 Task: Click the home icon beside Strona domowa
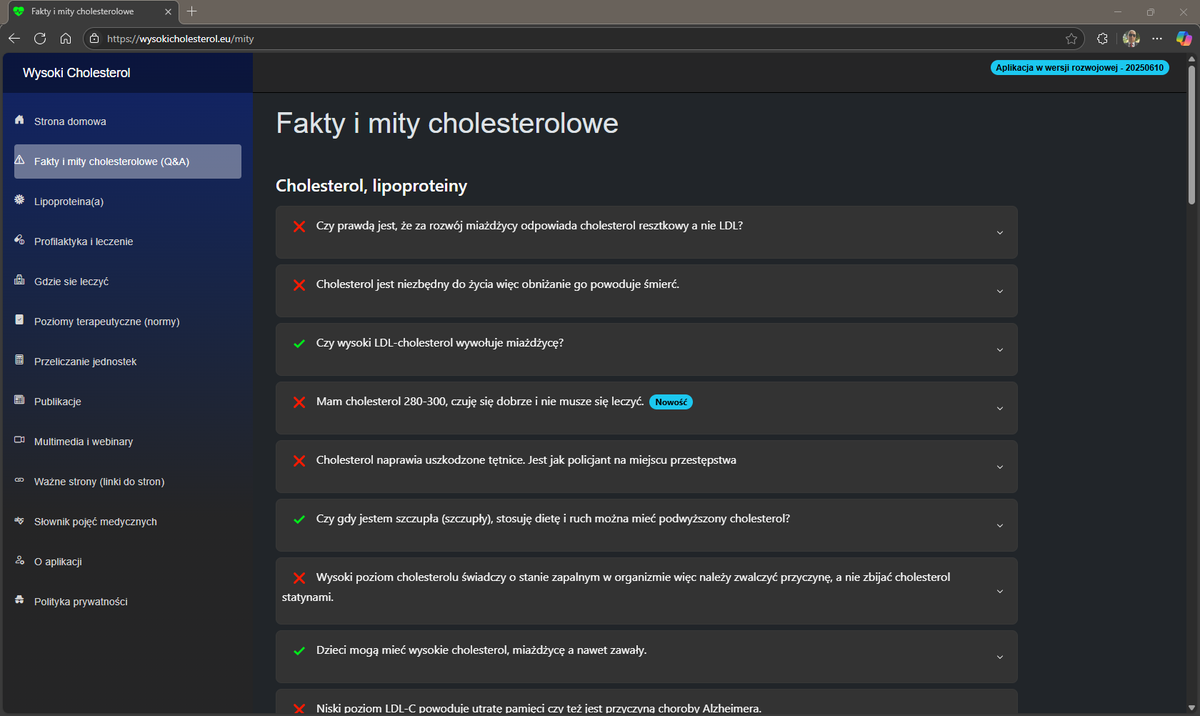(x=19, y=121)
